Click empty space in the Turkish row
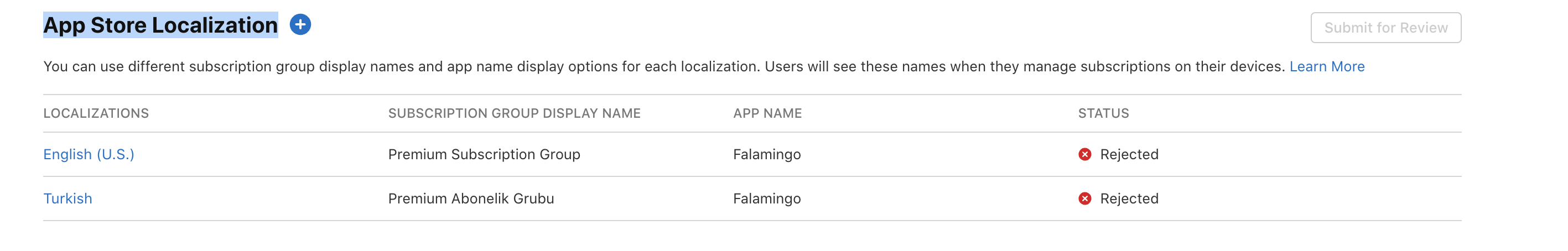The width and height of the screenshot is (1568, 251). pos(1309,198)
